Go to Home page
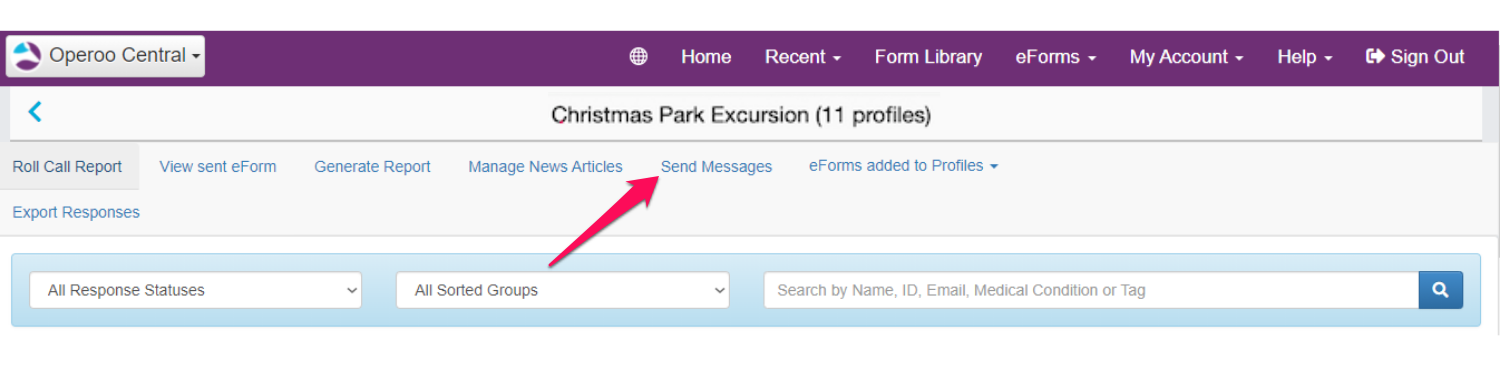1500x381 pixels. 706,57
